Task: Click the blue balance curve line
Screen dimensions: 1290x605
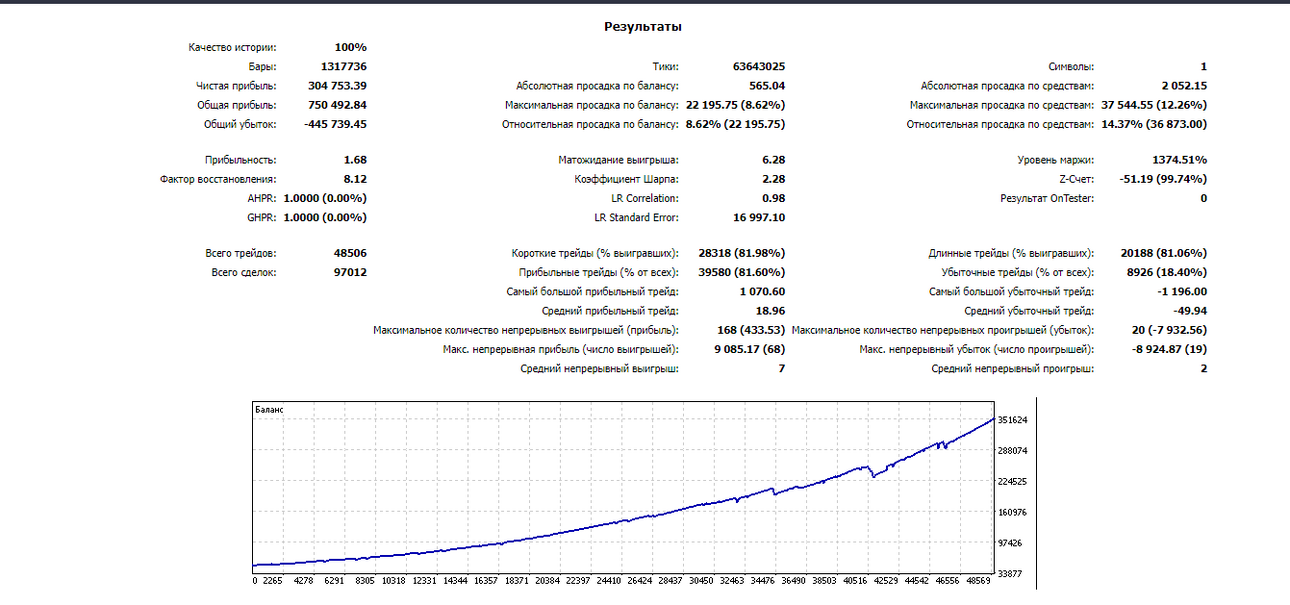Action: click(622, 521)
